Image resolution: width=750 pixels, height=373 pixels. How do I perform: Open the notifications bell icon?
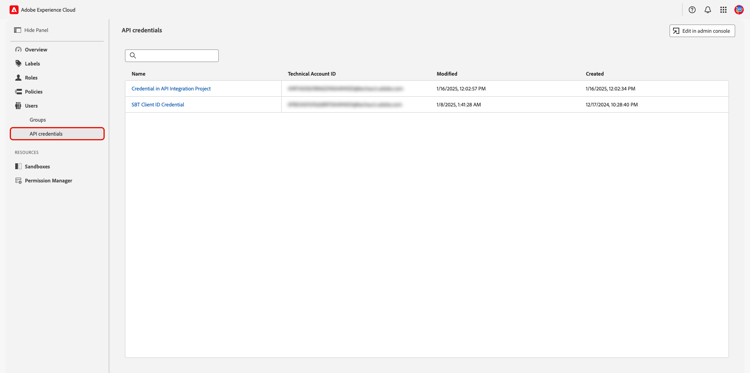[707, 10]
